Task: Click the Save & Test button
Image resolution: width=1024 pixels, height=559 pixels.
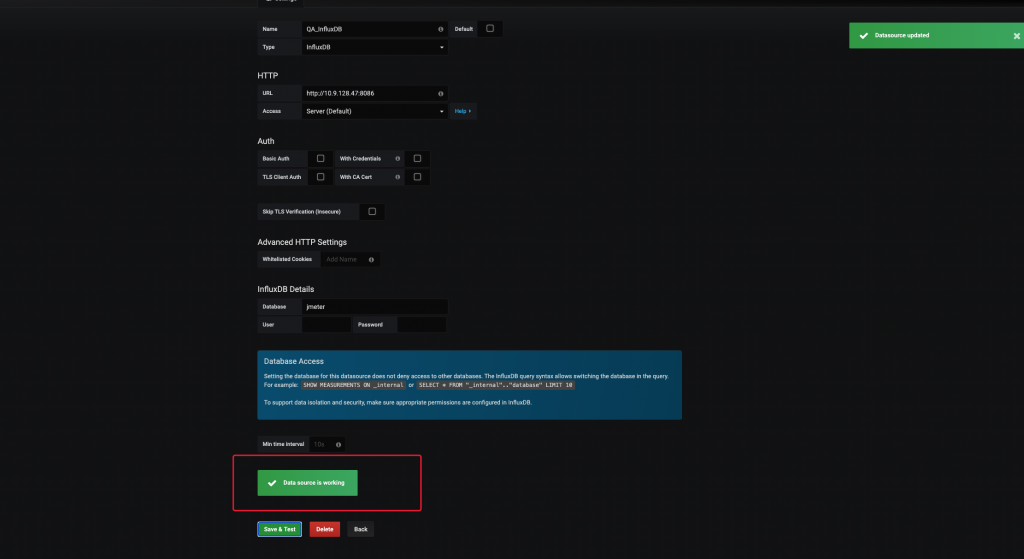Action: pyautogui.click(x=280, y=529)
